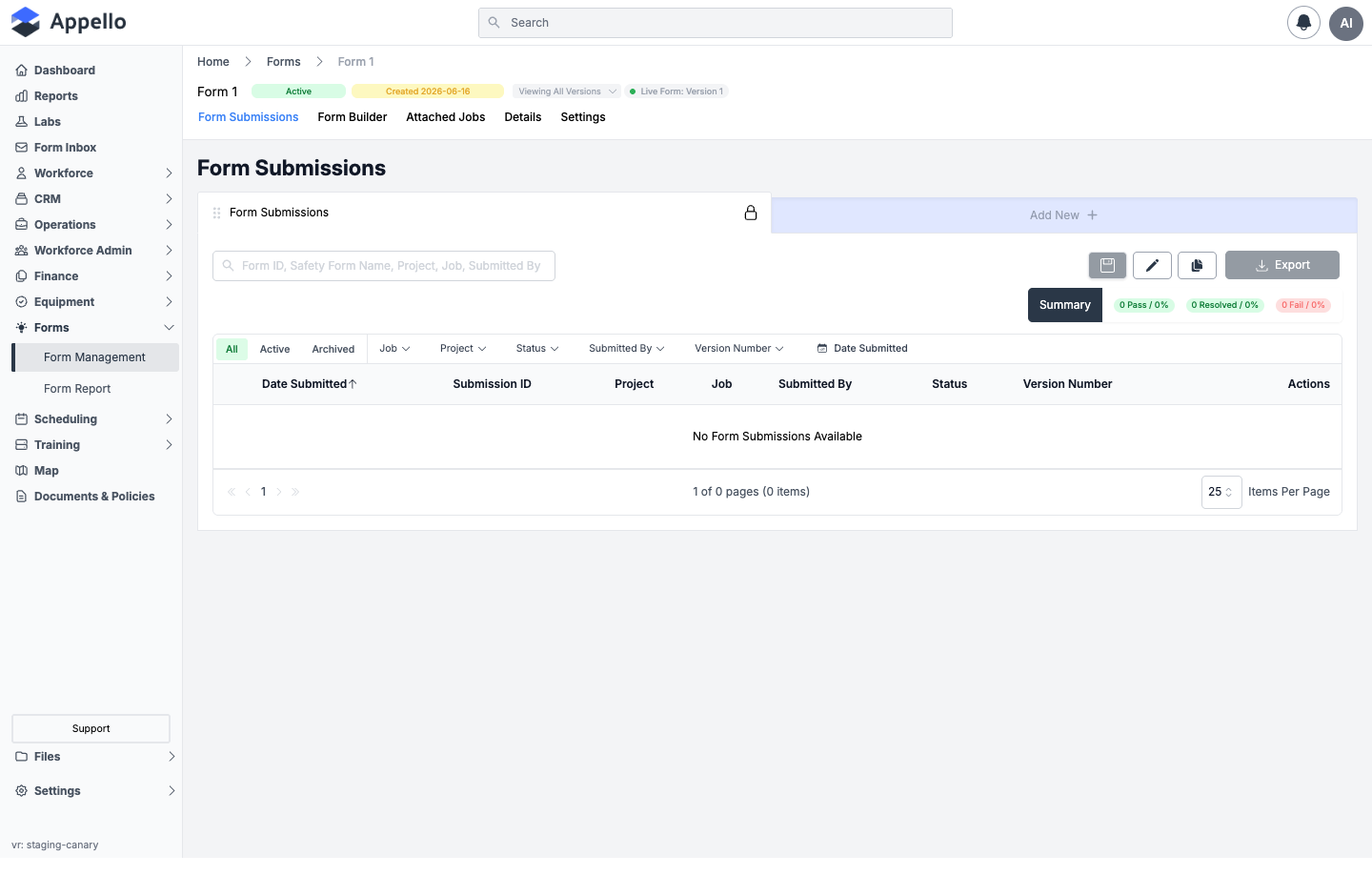The width and height of the screenshot is (1372, 875).
Task: Open the notifications bell icon
Action: 1303,23
